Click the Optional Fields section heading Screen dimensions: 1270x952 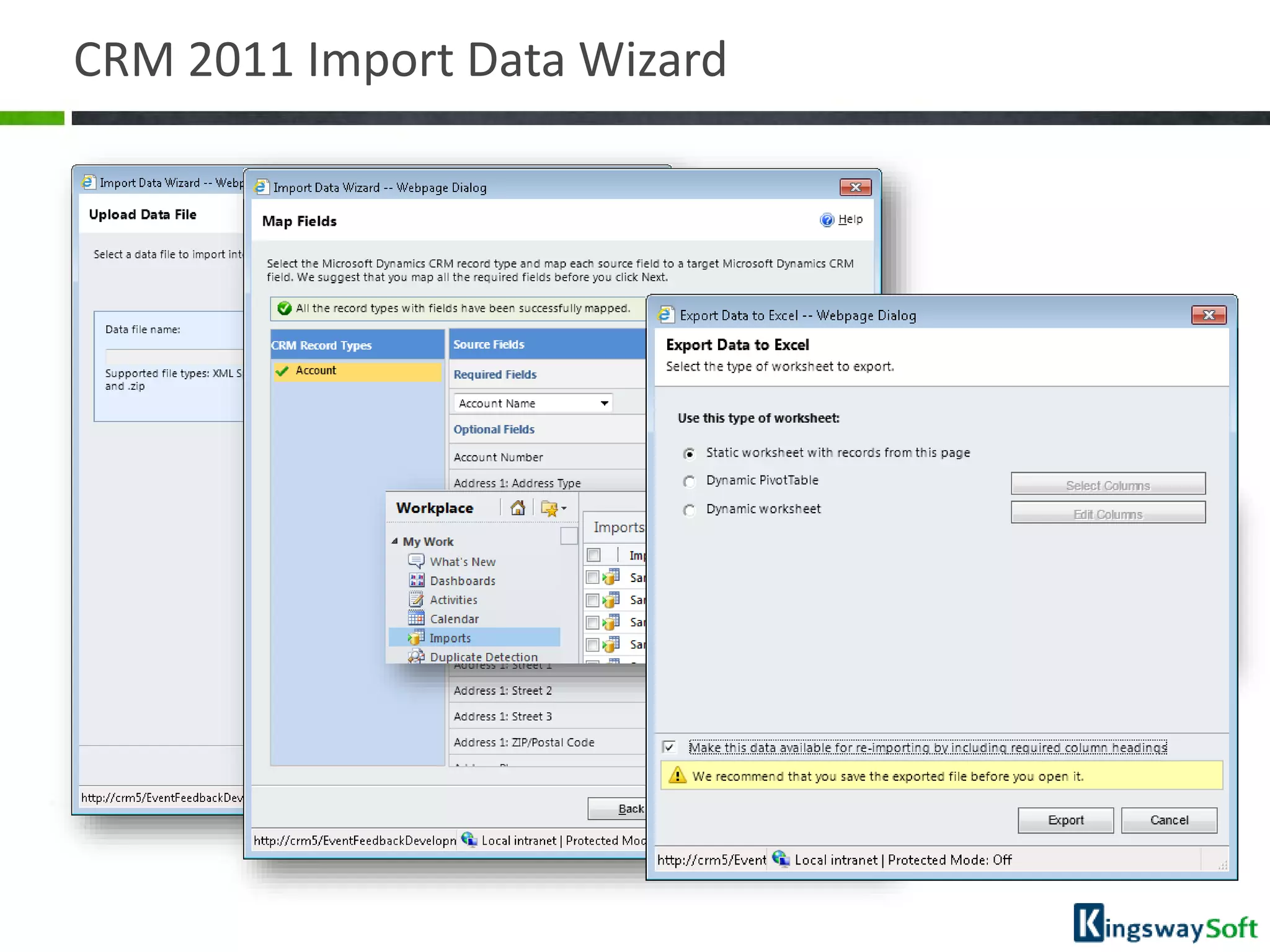click(494, 430)
